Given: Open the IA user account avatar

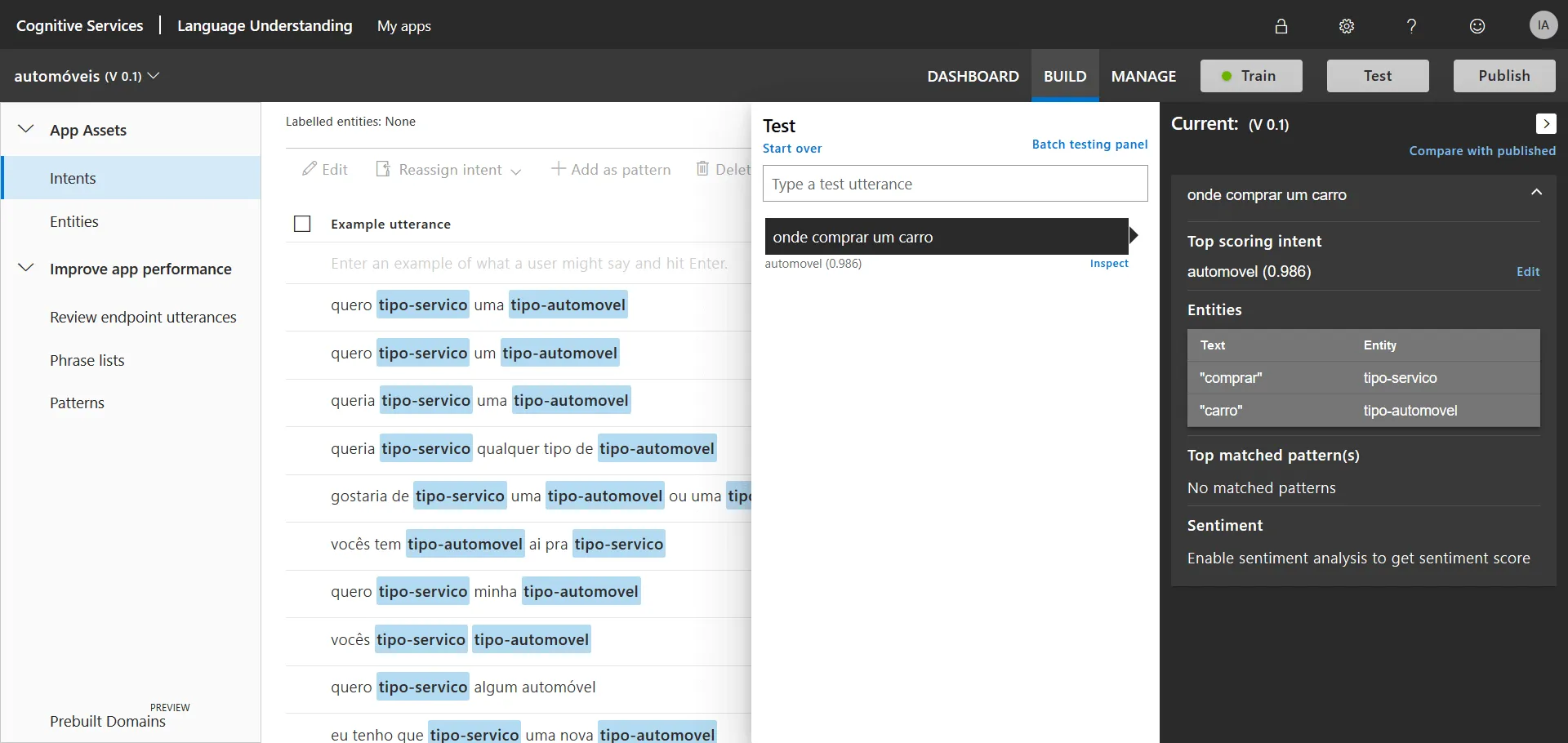Looking at the screenshot, I should (1543, 25).
